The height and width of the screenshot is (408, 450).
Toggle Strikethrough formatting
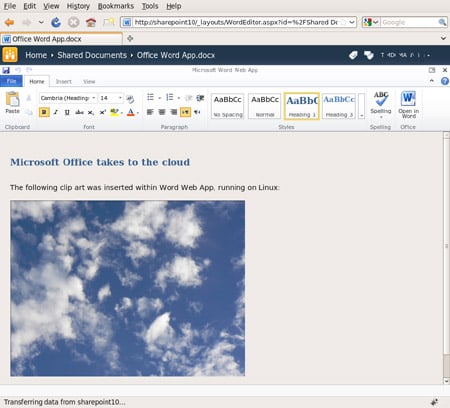point(79,112)
